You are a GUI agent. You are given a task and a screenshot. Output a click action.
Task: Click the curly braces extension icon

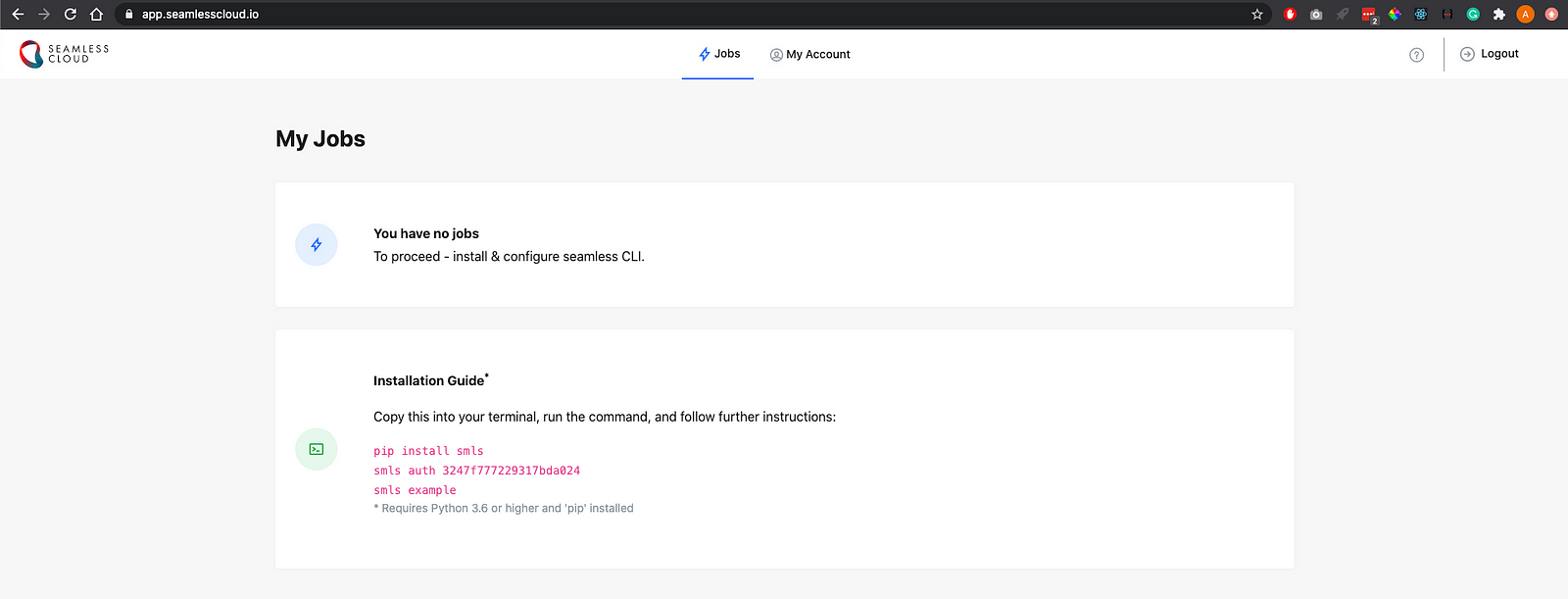tap(1447, 14)
